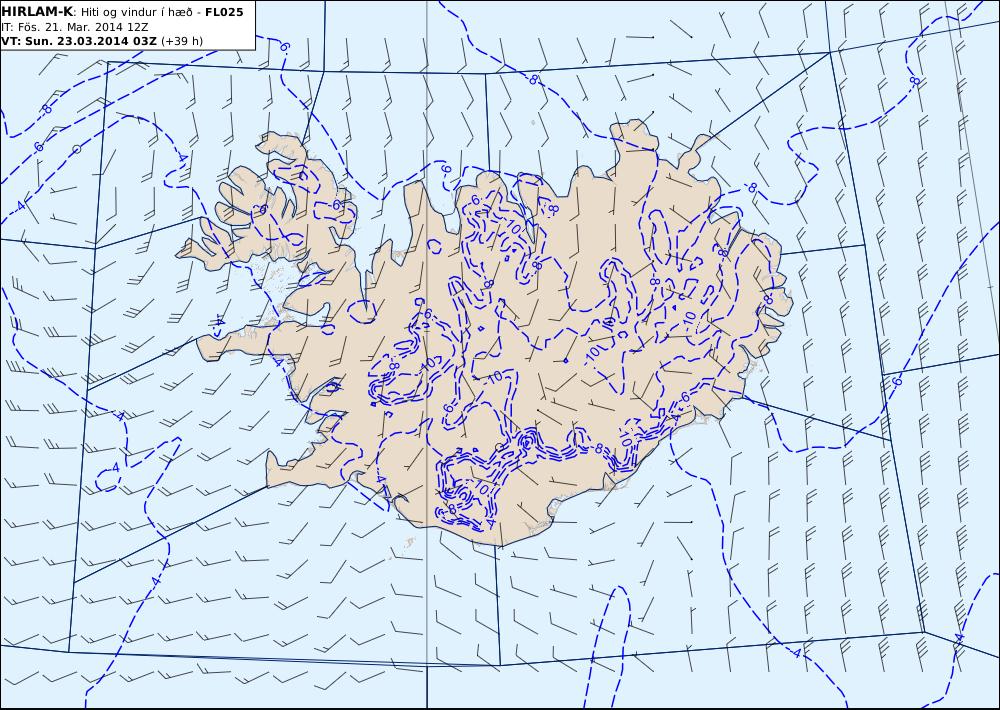This screenshot has width=1000, height=710.
Task: Click the (+39 h) forecast offset text
Action: point(182,41)
